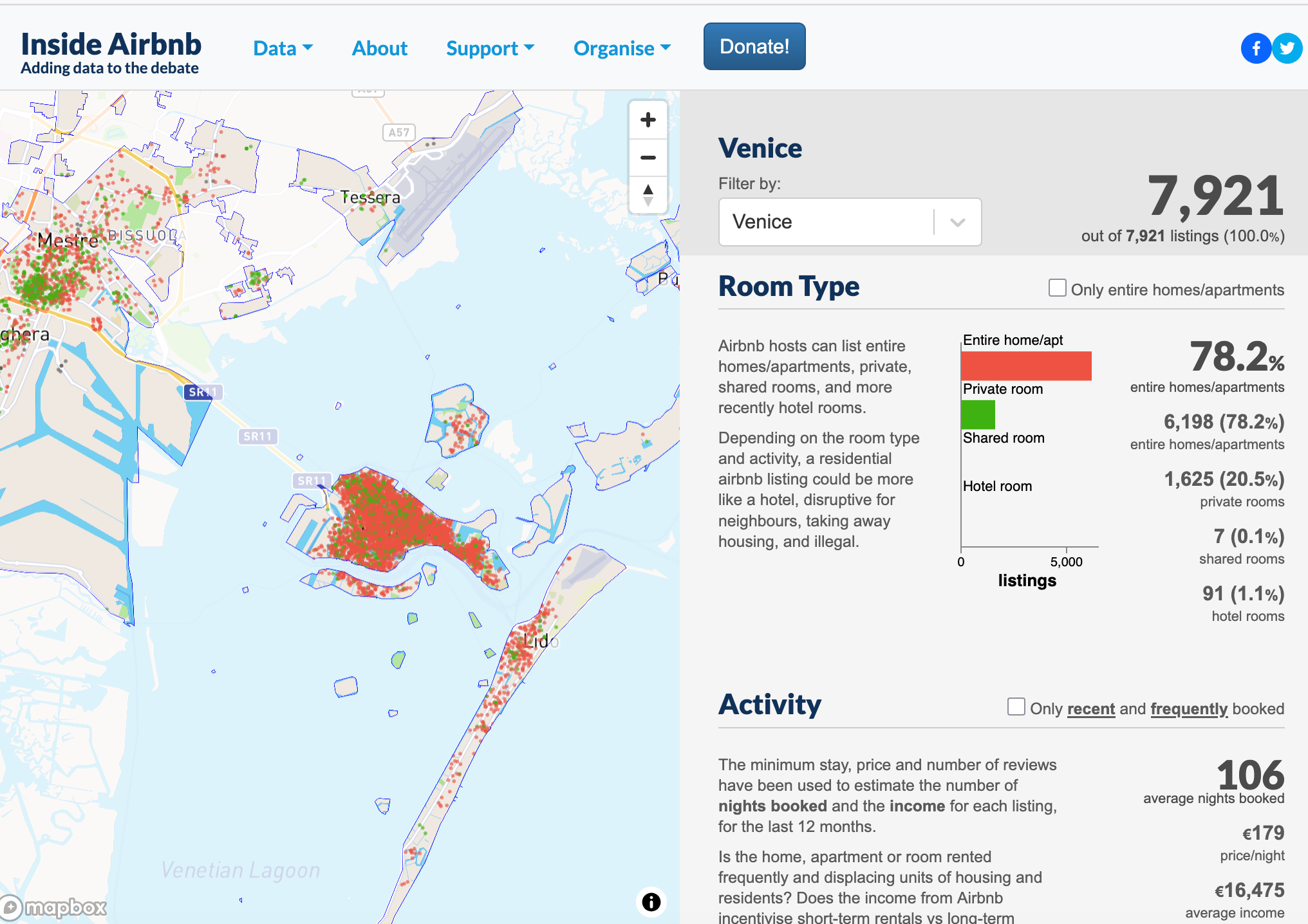The image size is (1308, 924).
Task: Click the Donate! button
Action: (754, 46)
